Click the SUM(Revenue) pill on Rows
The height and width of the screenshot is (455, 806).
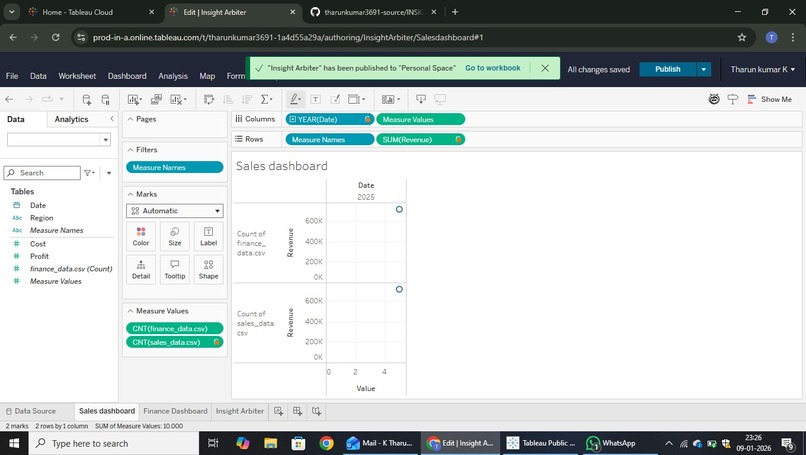click(x=420, y=139)
